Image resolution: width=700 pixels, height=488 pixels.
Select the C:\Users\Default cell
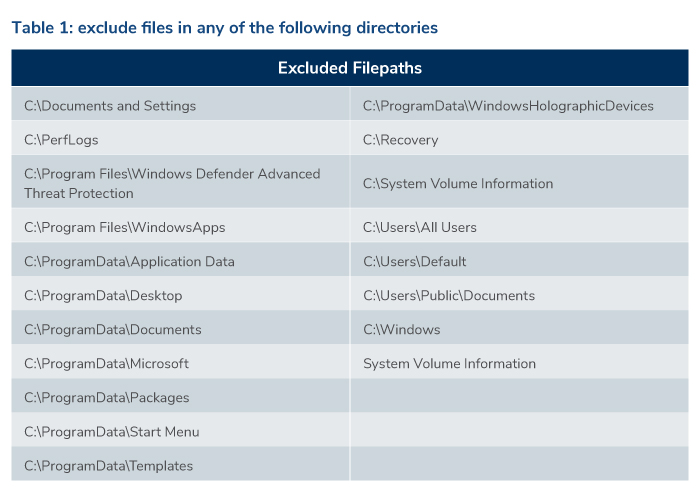pos(520,261)
